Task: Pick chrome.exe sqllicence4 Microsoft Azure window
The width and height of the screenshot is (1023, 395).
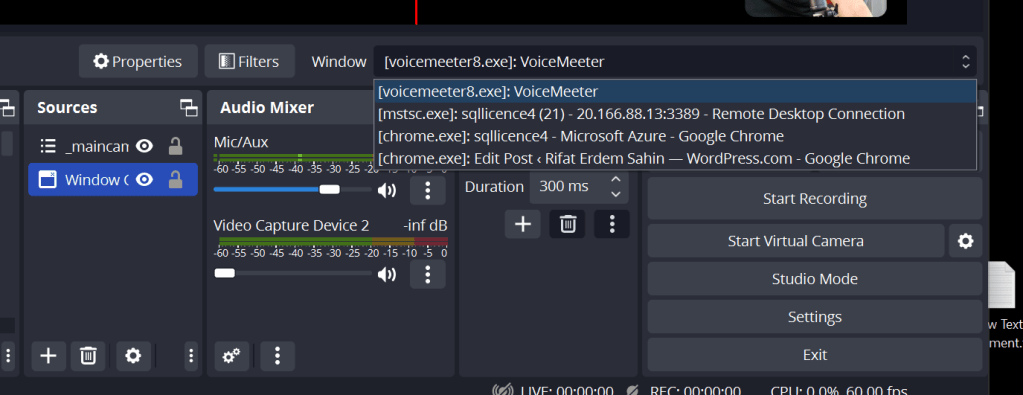Action: pyautogui.click(x=675, y=136)
